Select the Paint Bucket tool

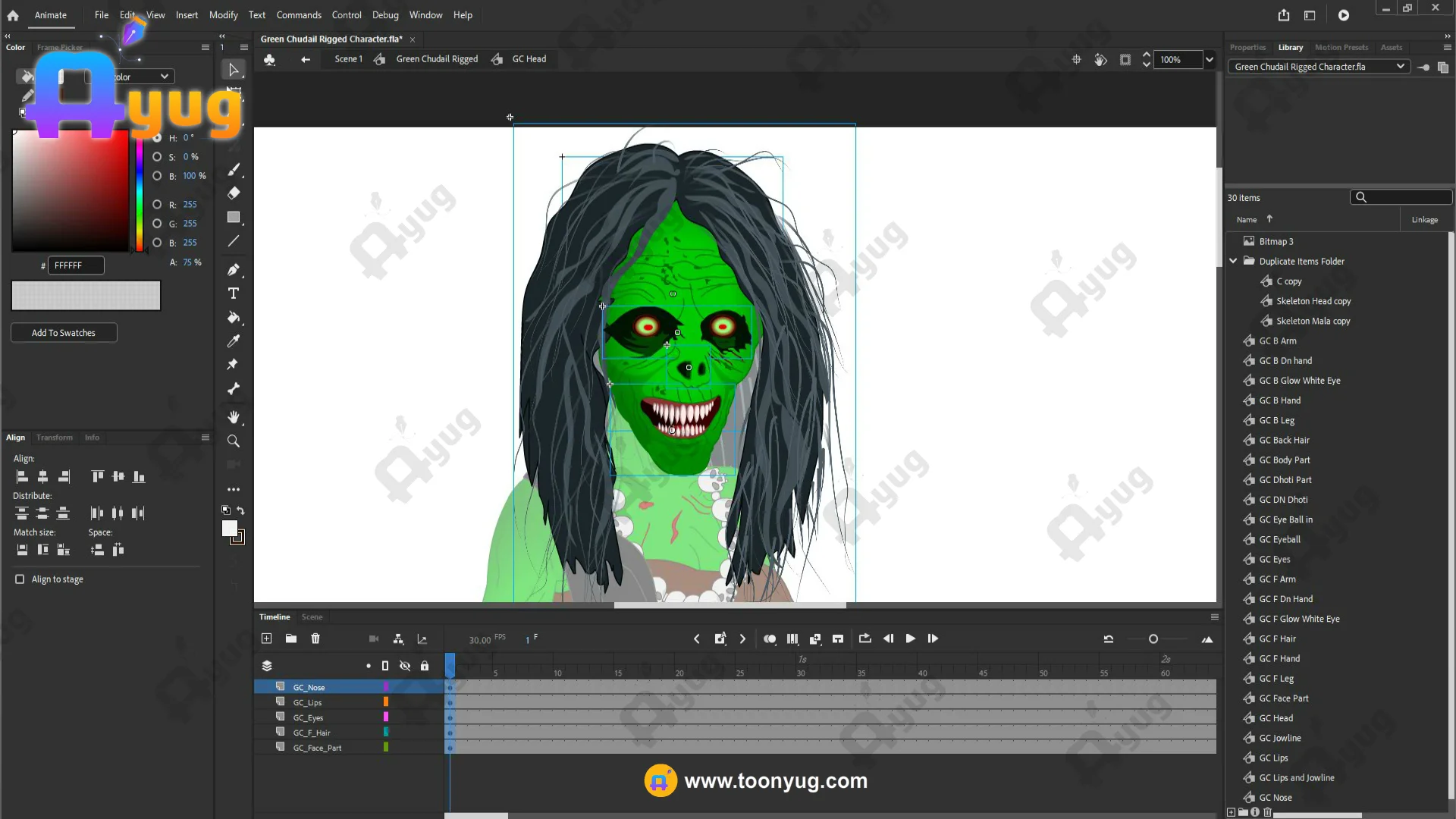[234, 317]
